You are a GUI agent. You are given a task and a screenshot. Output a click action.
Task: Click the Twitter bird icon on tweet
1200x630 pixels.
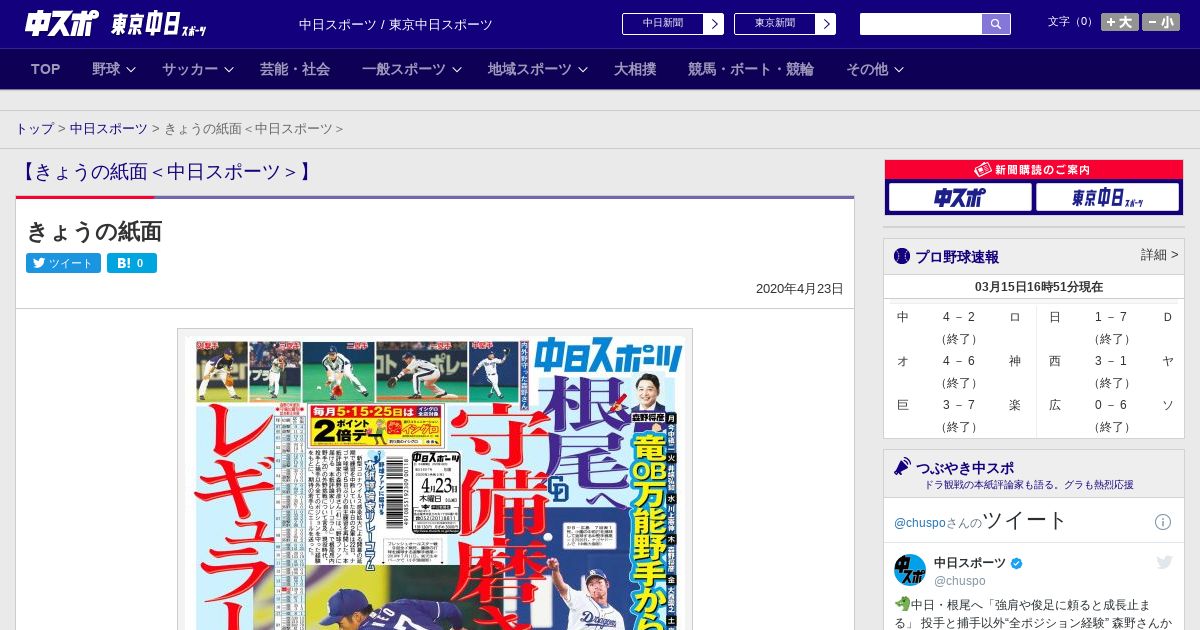pos(1164,562)
